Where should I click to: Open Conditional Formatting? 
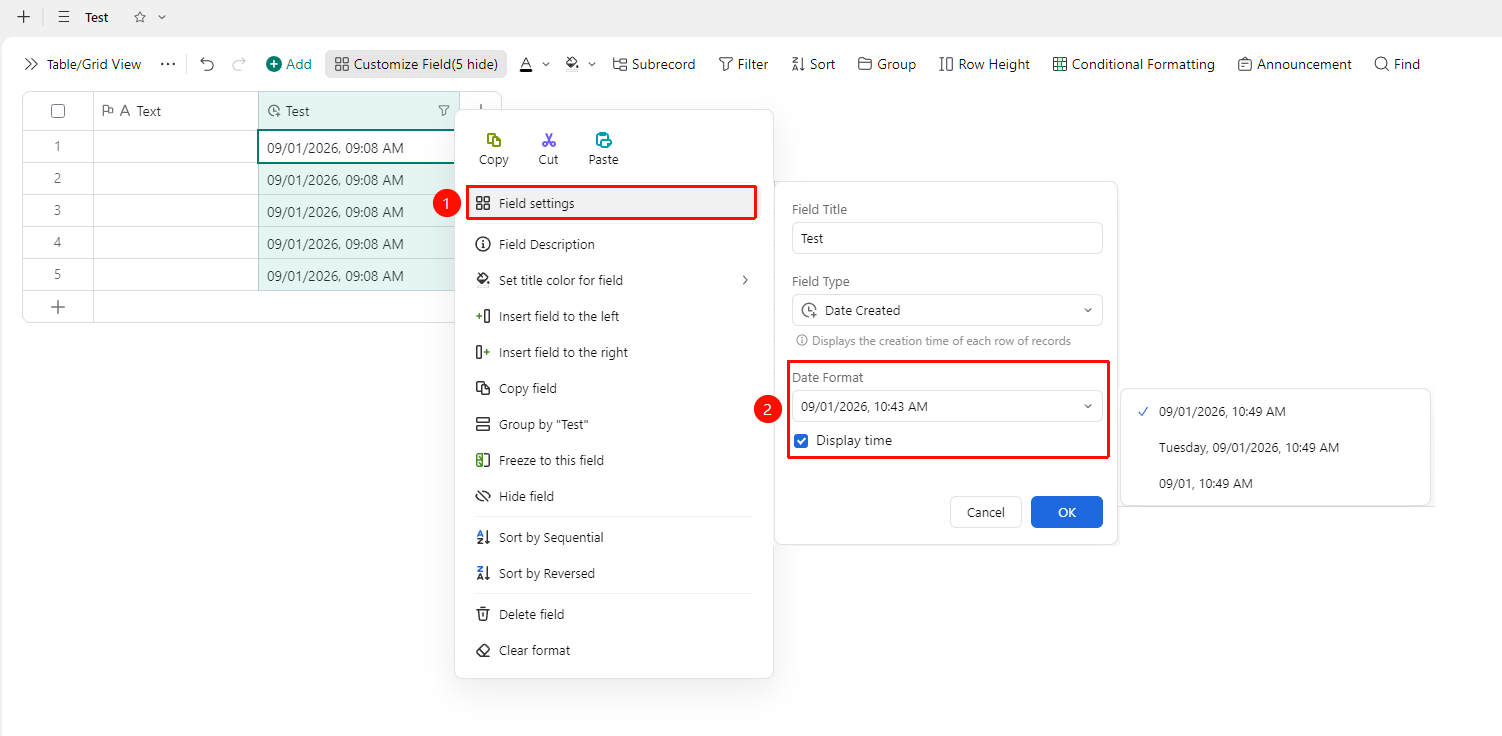[x=1133, y=64]
